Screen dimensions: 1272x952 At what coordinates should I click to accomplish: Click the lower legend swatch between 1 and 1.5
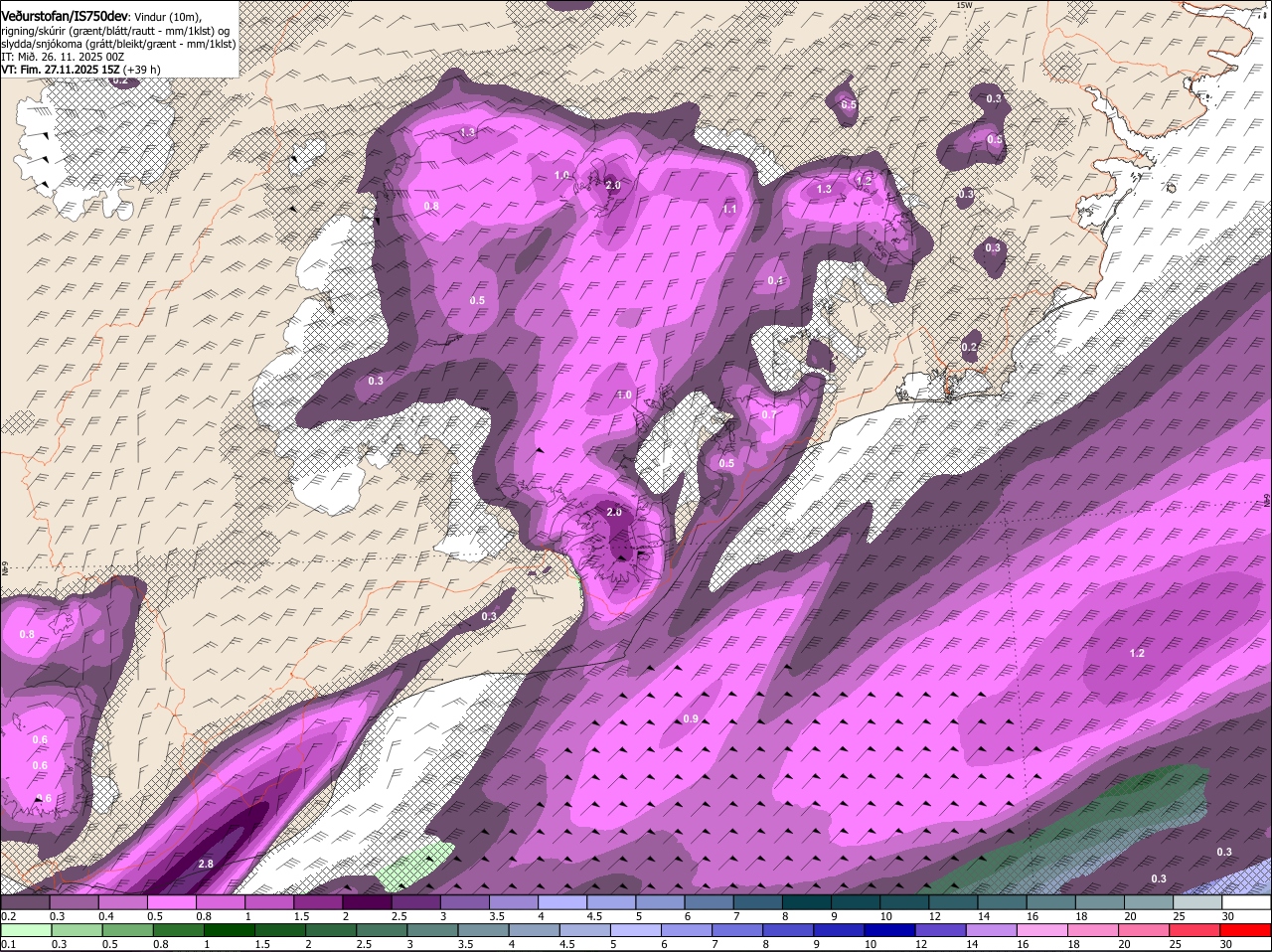232,931
